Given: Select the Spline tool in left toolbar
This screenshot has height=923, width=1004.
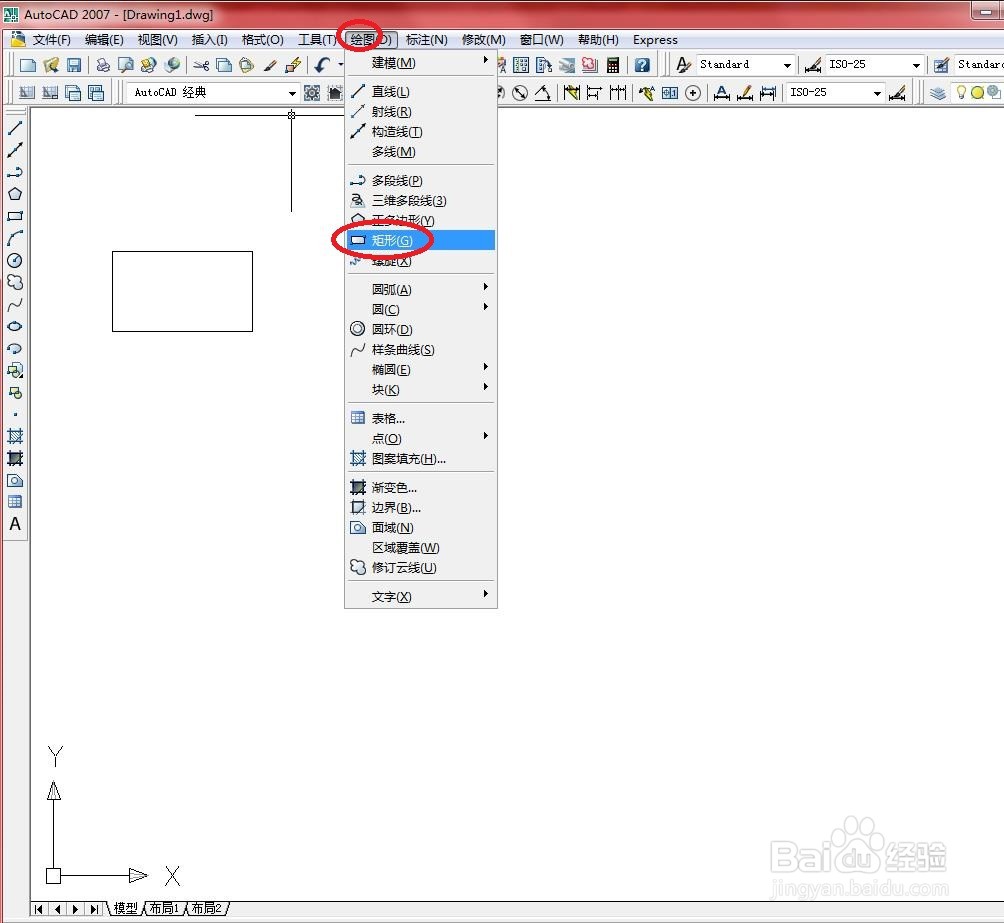Looking at the screenshot, I should [15, 304].
